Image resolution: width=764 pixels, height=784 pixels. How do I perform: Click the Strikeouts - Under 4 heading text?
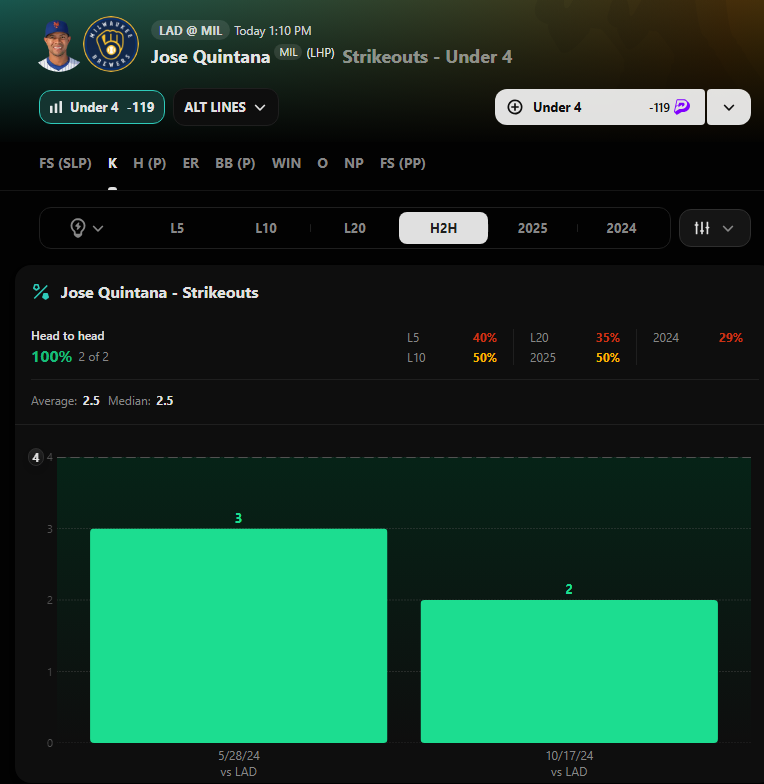427,56
